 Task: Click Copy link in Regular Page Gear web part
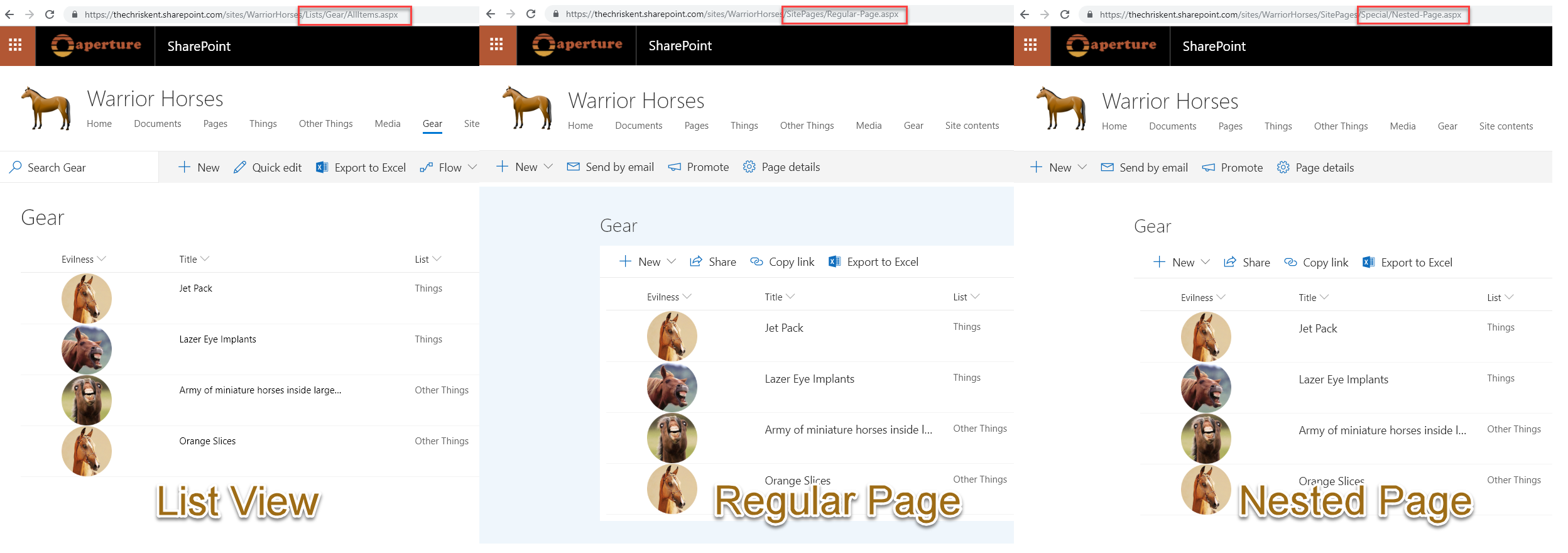(783, 261)
